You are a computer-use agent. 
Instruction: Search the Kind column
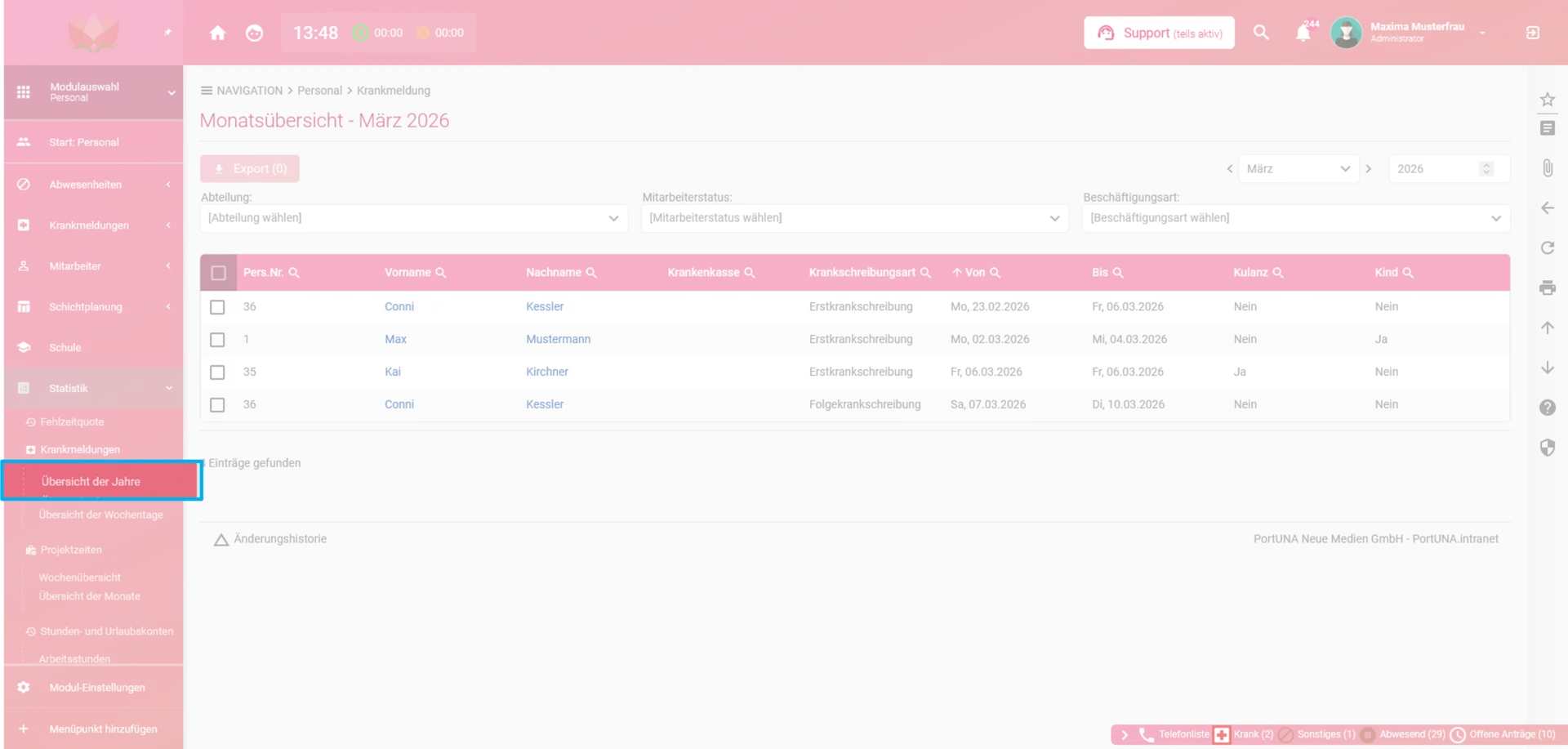[x=1408, y=273]
